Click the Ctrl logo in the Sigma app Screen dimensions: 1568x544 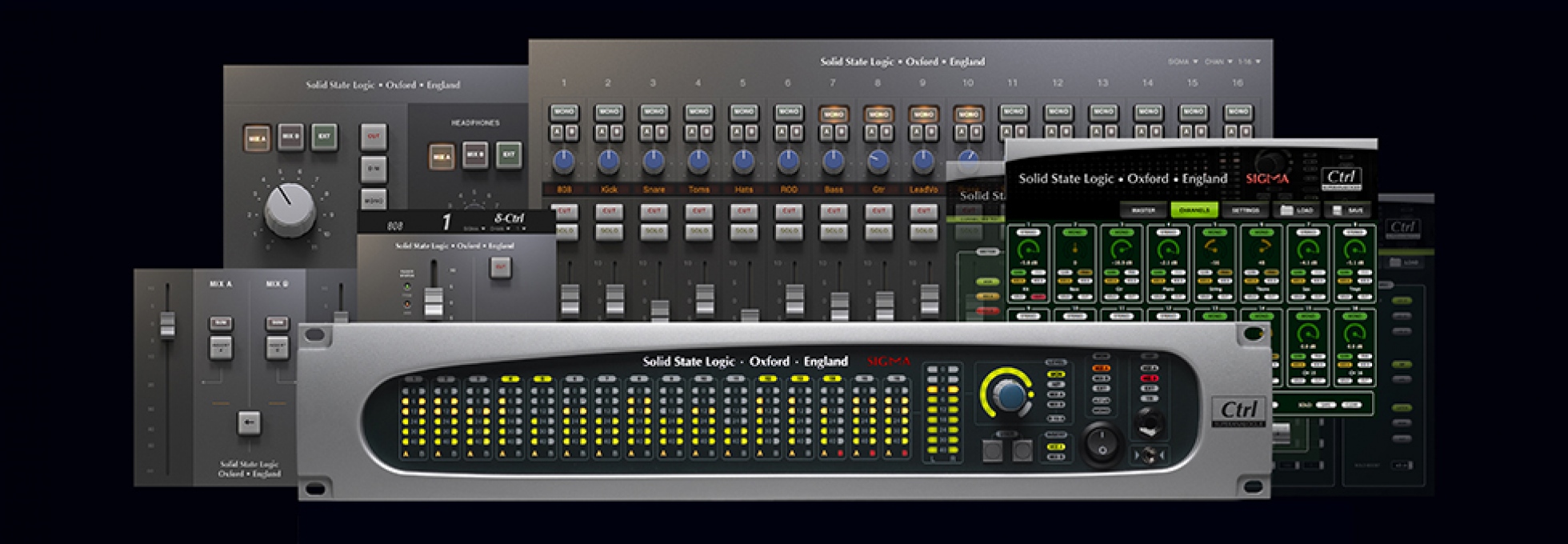[1341, 178]
